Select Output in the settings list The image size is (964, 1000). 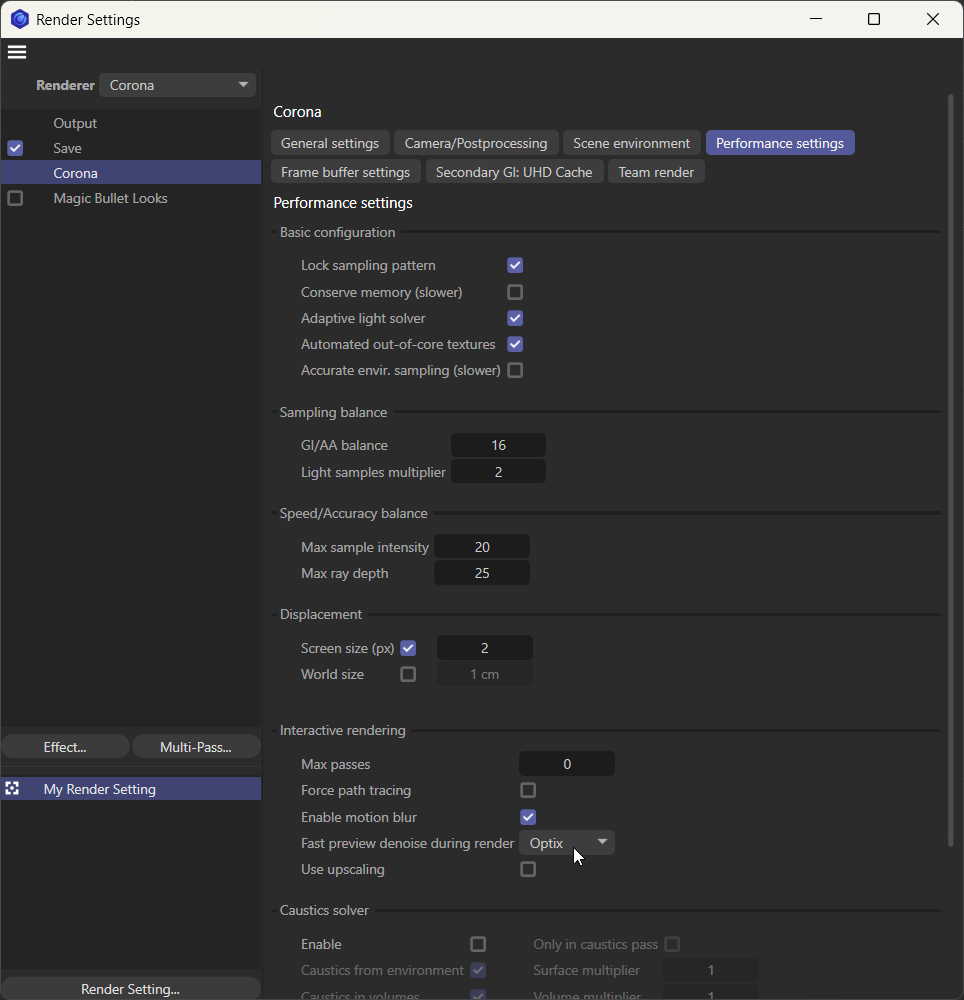point(75,123)
